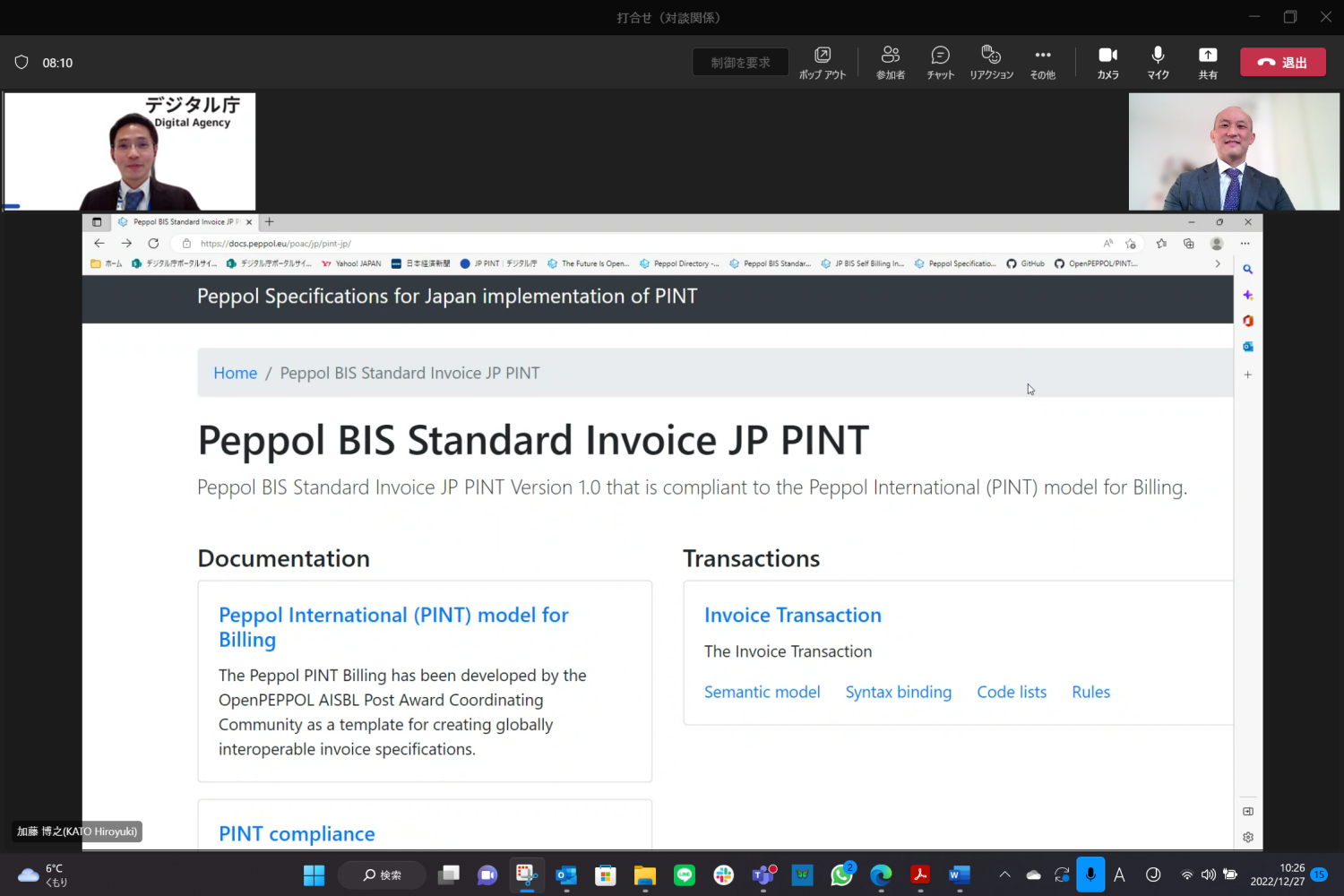The image size is (1344, 896).
Task: Open the participants (参加者) panel
Action: 890,62
